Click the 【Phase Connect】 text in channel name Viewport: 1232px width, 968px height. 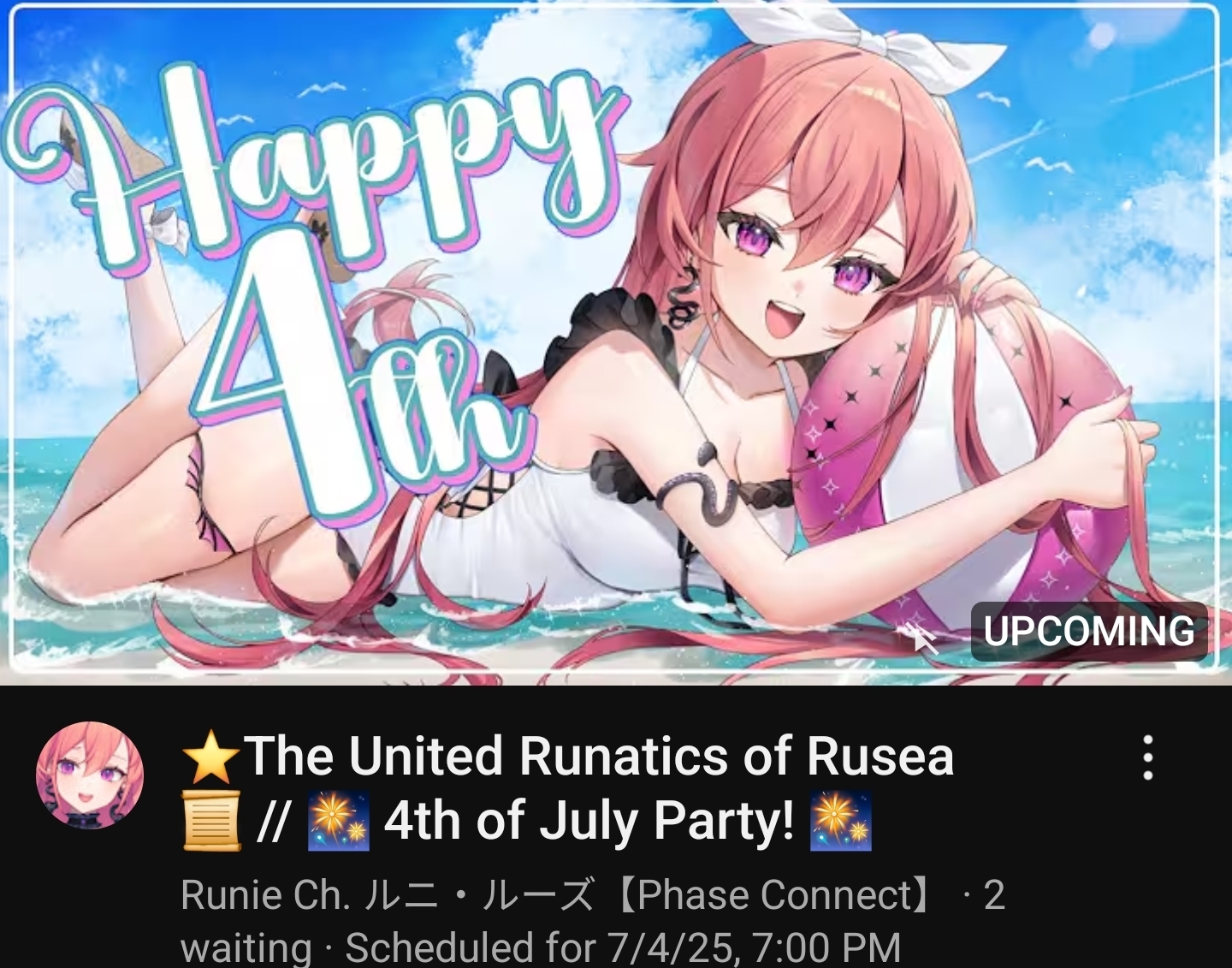(775, 895)
